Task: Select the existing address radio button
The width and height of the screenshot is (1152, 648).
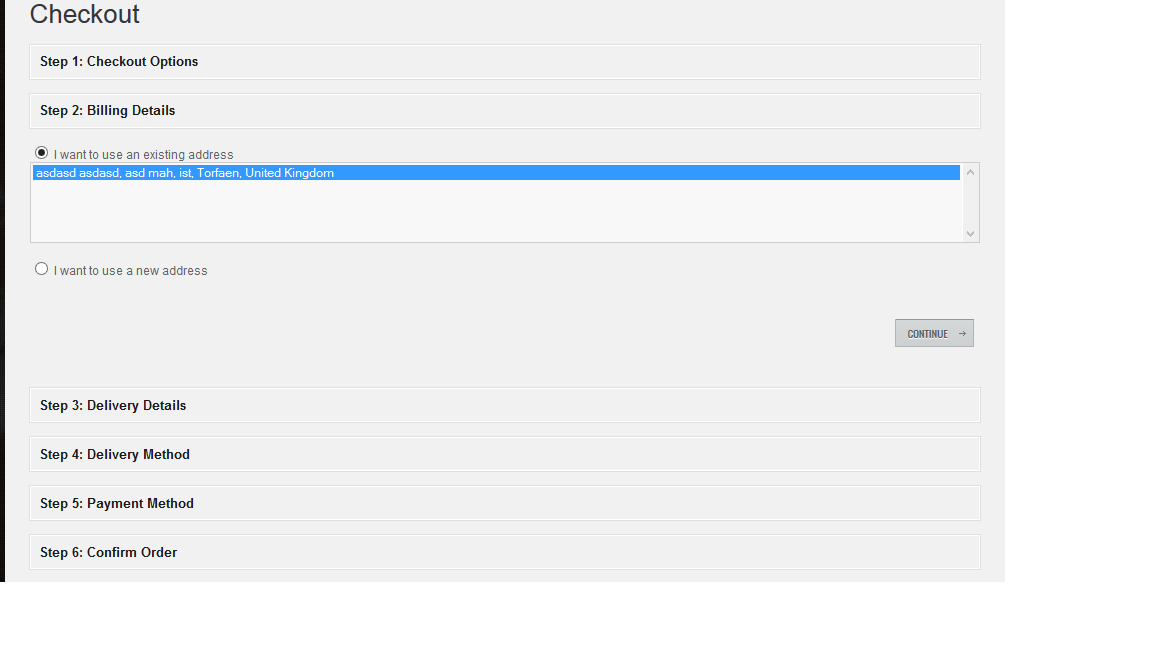Action: pos(41,153)
